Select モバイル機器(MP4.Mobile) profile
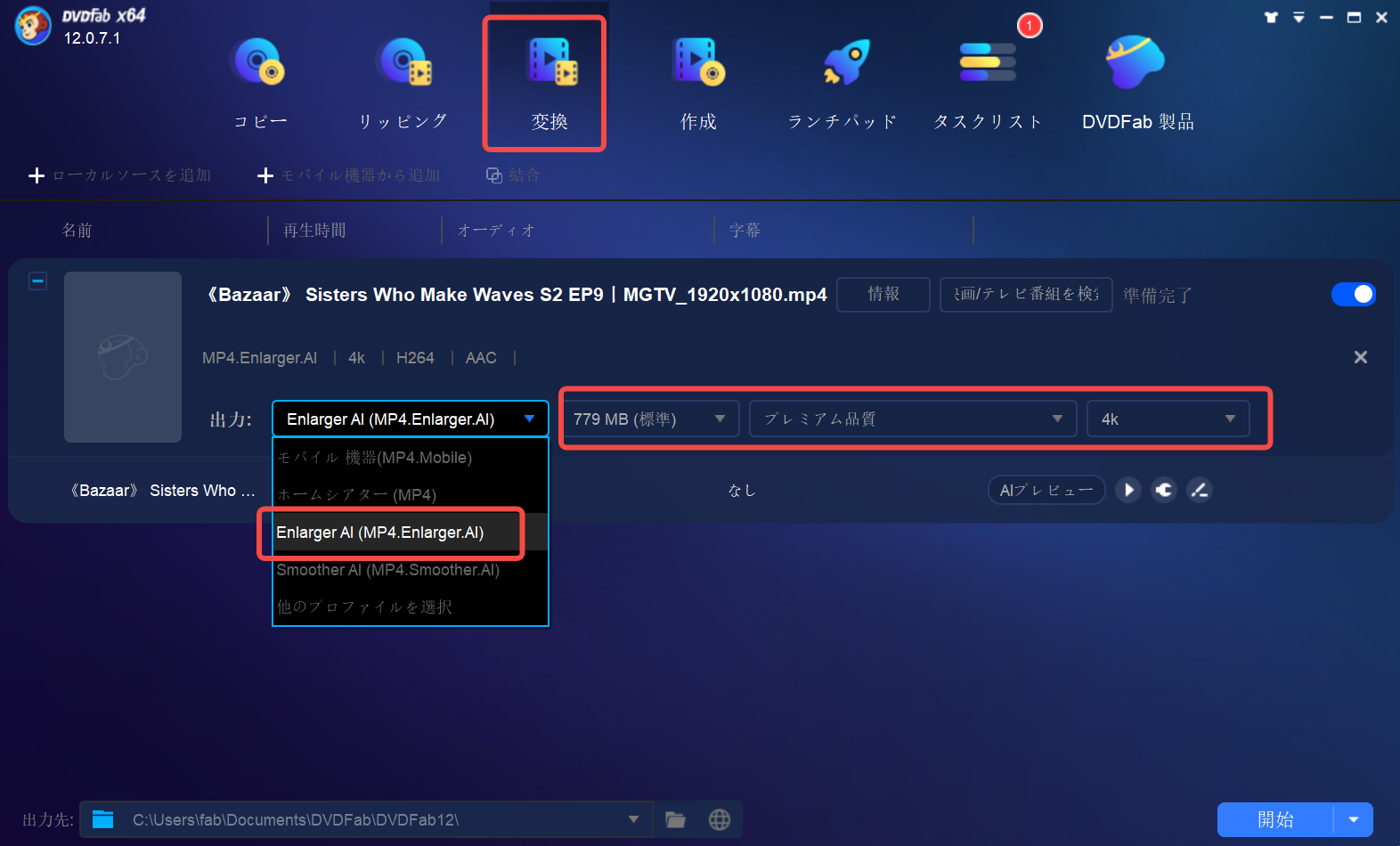Image resolution: width=1400 pixels, height=846 pixels. pos(411,458)
